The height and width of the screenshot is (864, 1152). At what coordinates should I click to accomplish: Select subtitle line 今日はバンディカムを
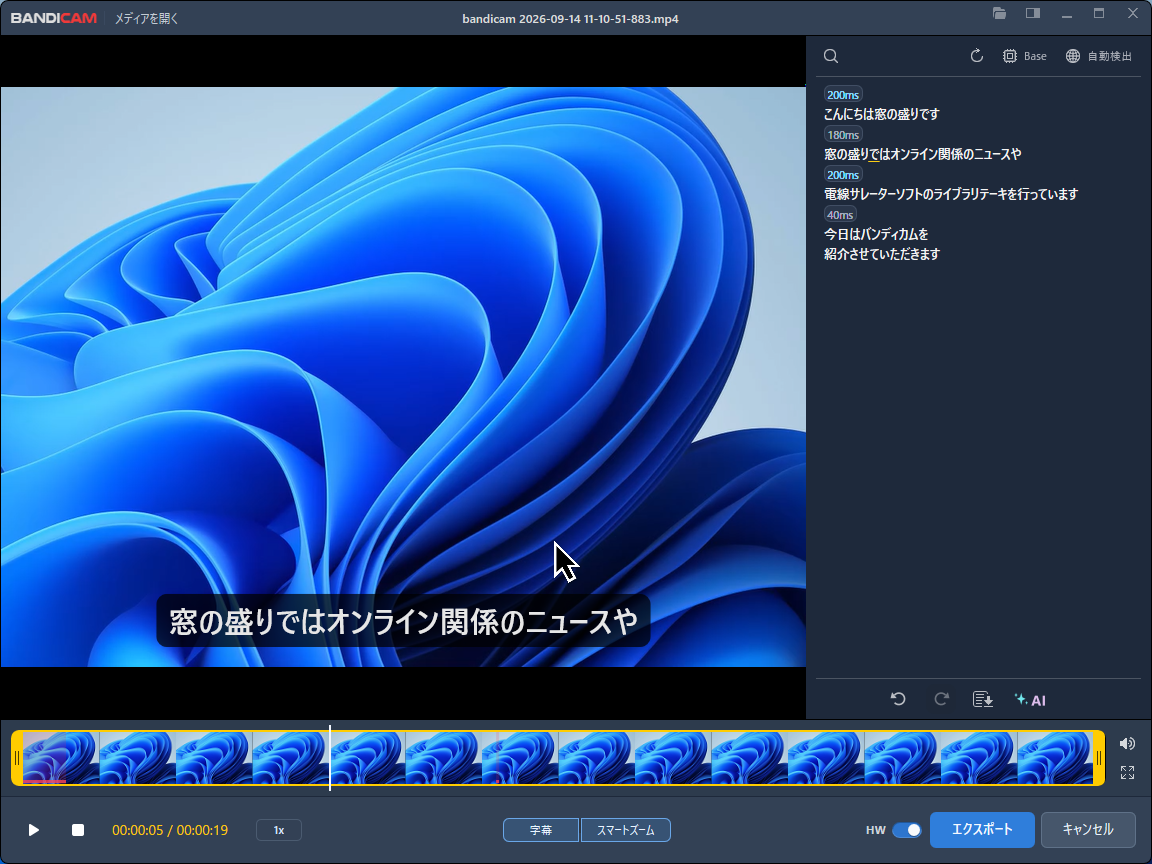[876, 234]
